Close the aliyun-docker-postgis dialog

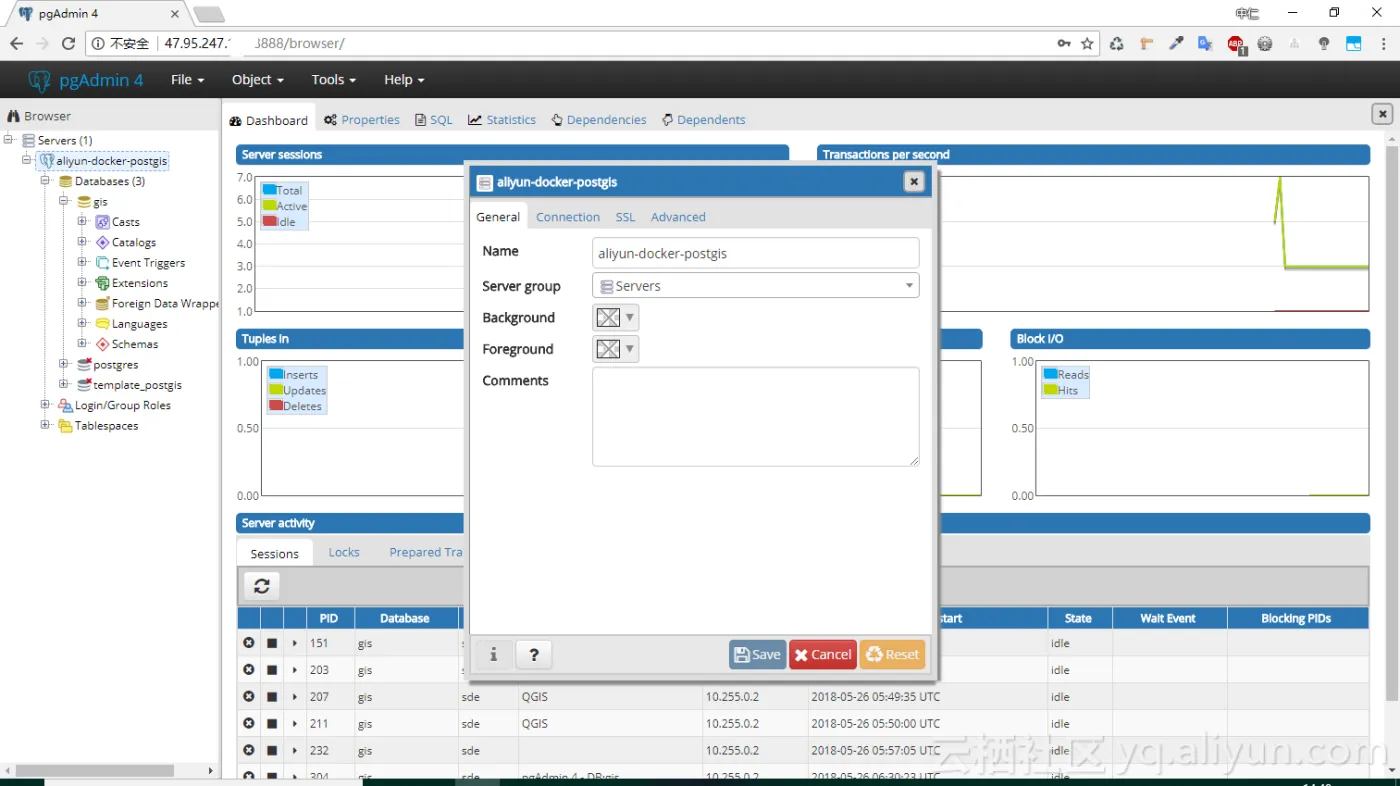(x=913, y=181)
